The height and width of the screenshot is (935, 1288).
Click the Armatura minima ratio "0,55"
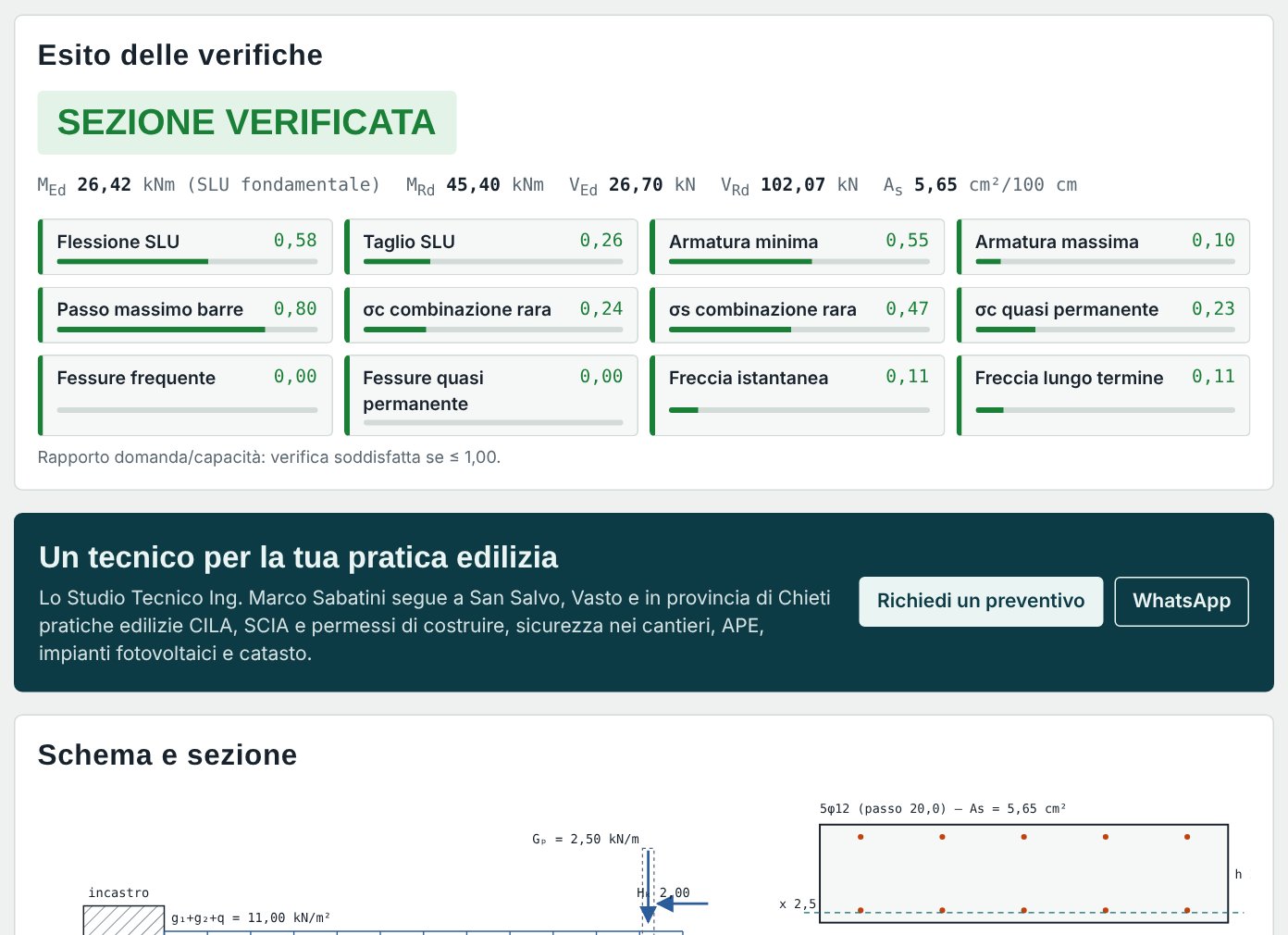click(x=908, y=241)
